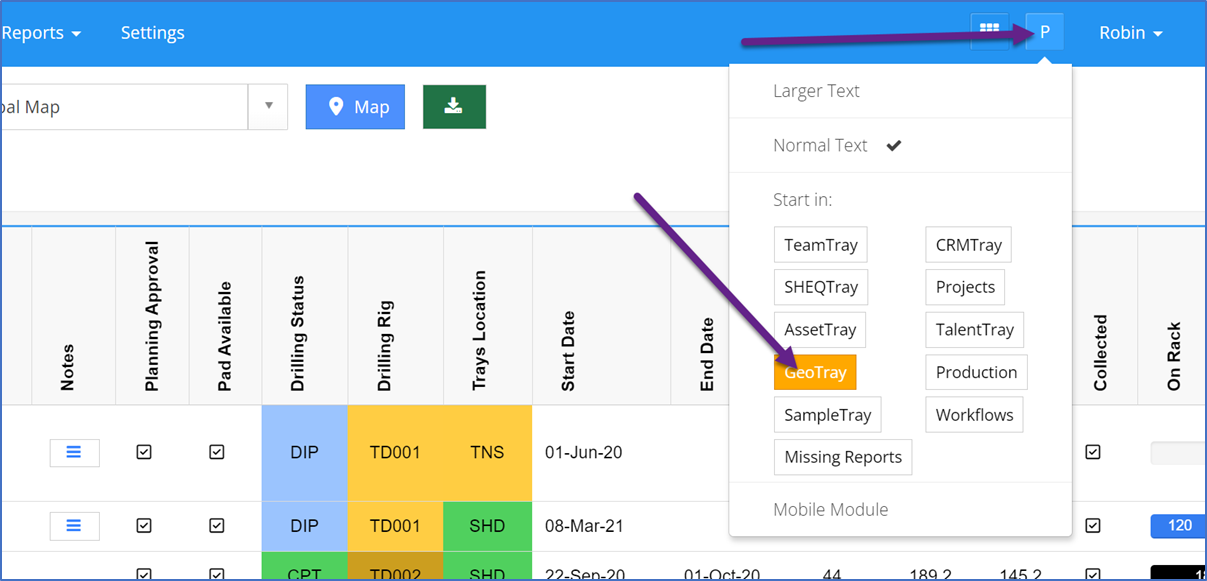Toggle Collected checkbox in 01-Jun-20 row
The height and width of the screenshot is (581, 1207).
(1093, 452)
